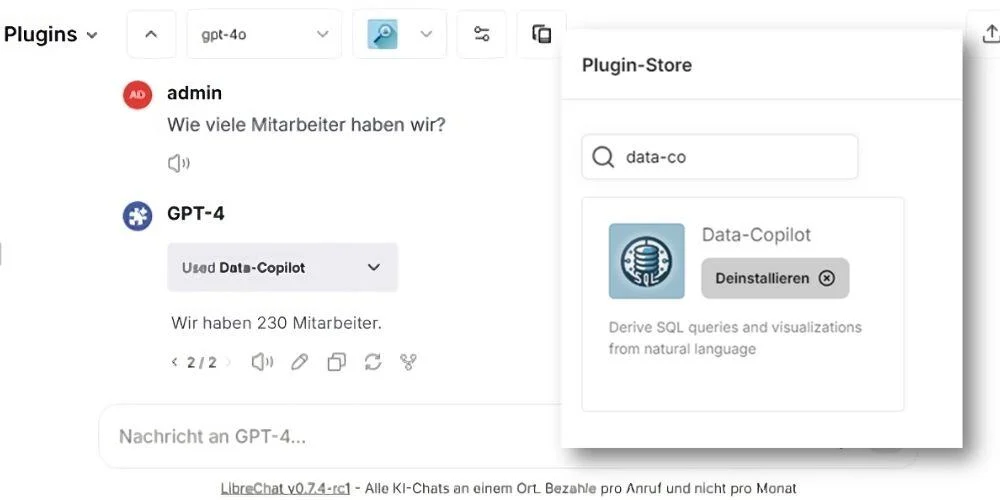
Task: Go to the next response version
Action: 228,363
